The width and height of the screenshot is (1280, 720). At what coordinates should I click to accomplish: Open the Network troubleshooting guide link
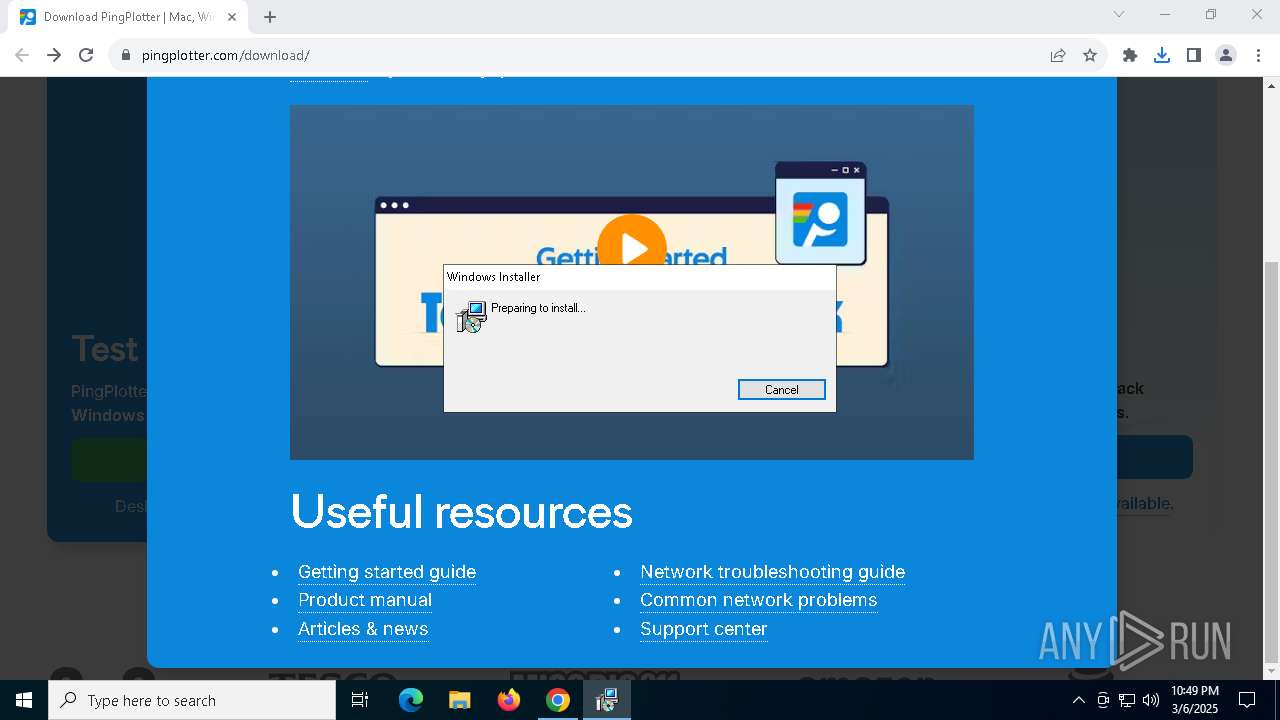coord(772,572)
